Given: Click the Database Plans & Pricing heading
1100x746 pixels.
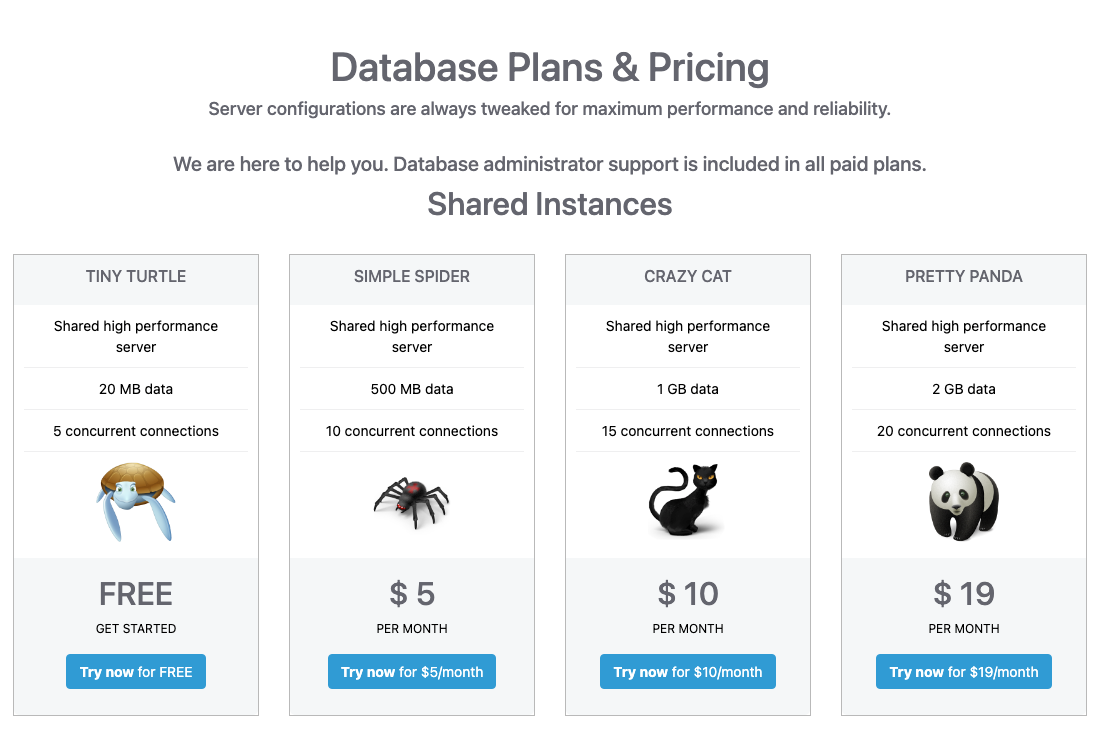Looking at the screenshot, I should 550,68.
